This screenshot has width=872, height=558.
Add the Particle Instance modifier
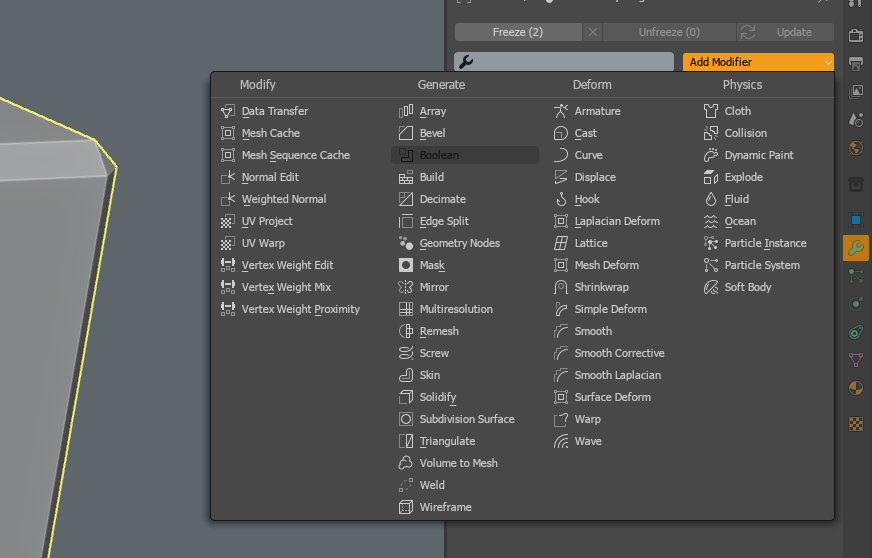[x=765, y=243]
